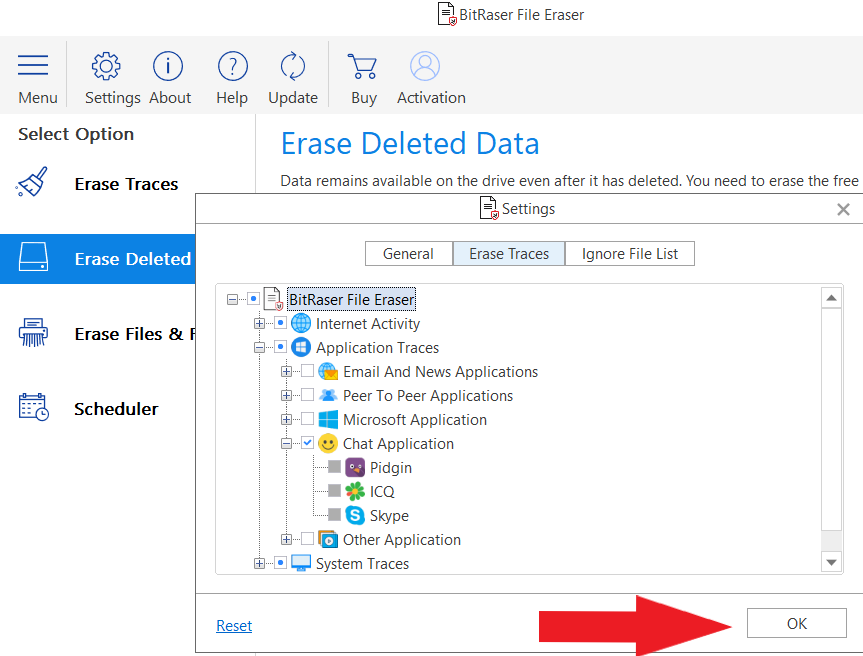This screenshot has height=656, width=863.
Task: Click the Pidgin bird icon
Action: (x=355, y=468)
